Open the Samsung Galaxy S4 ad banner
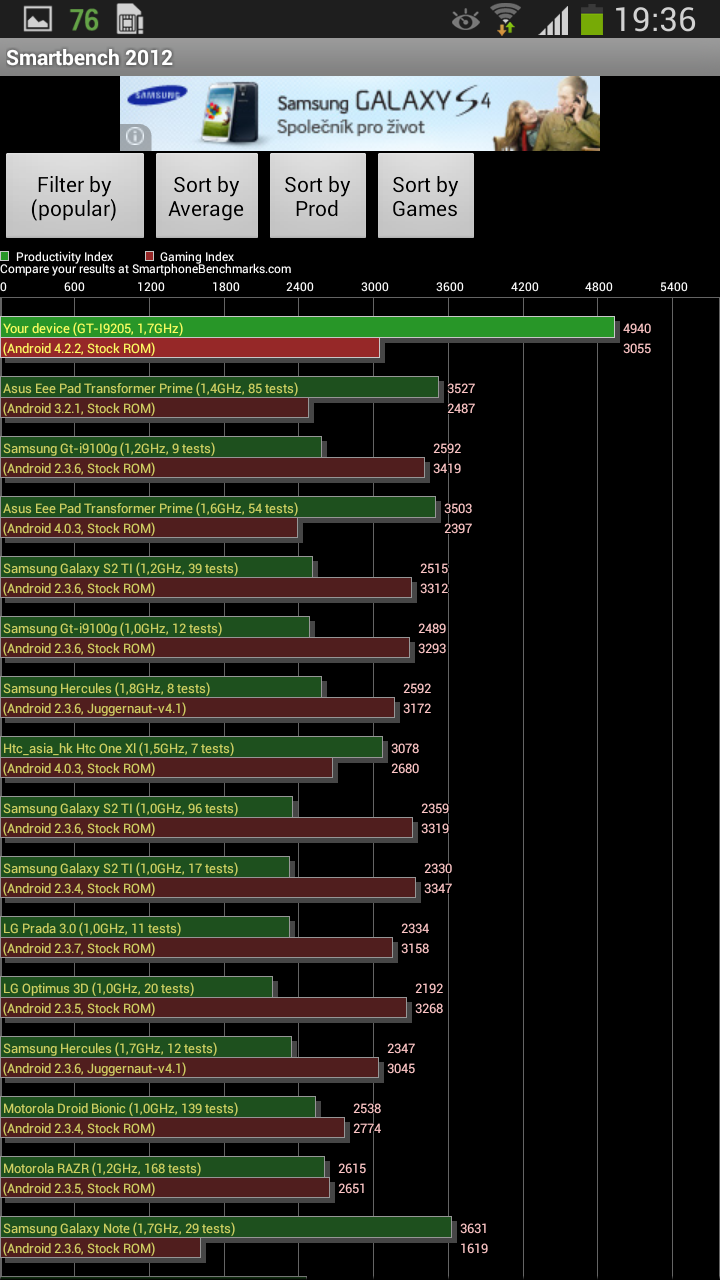The image size is (720, 1280). (x=360, y=113)
